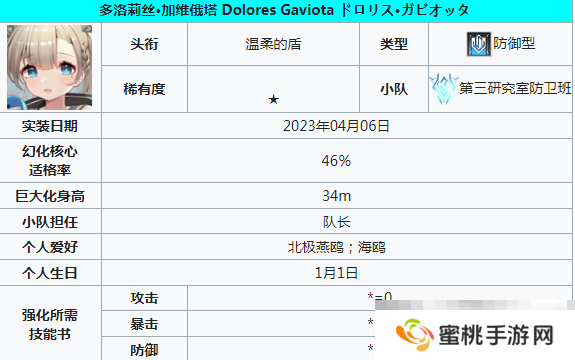Select the 头衔 label cell

click(144, 44)
